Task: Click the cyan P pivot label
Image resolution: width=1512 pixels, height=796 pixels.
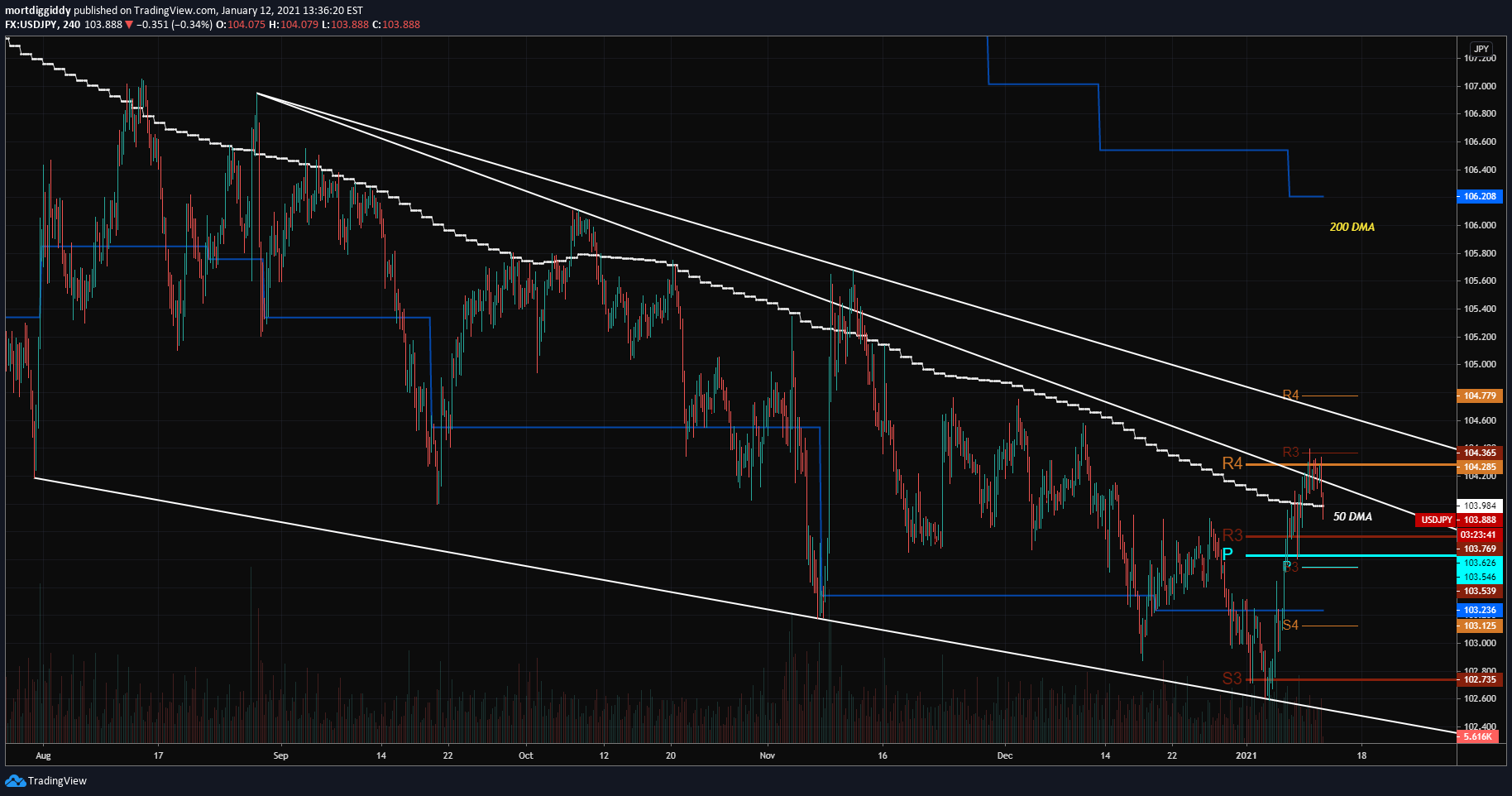Action: click(1227, 554)
